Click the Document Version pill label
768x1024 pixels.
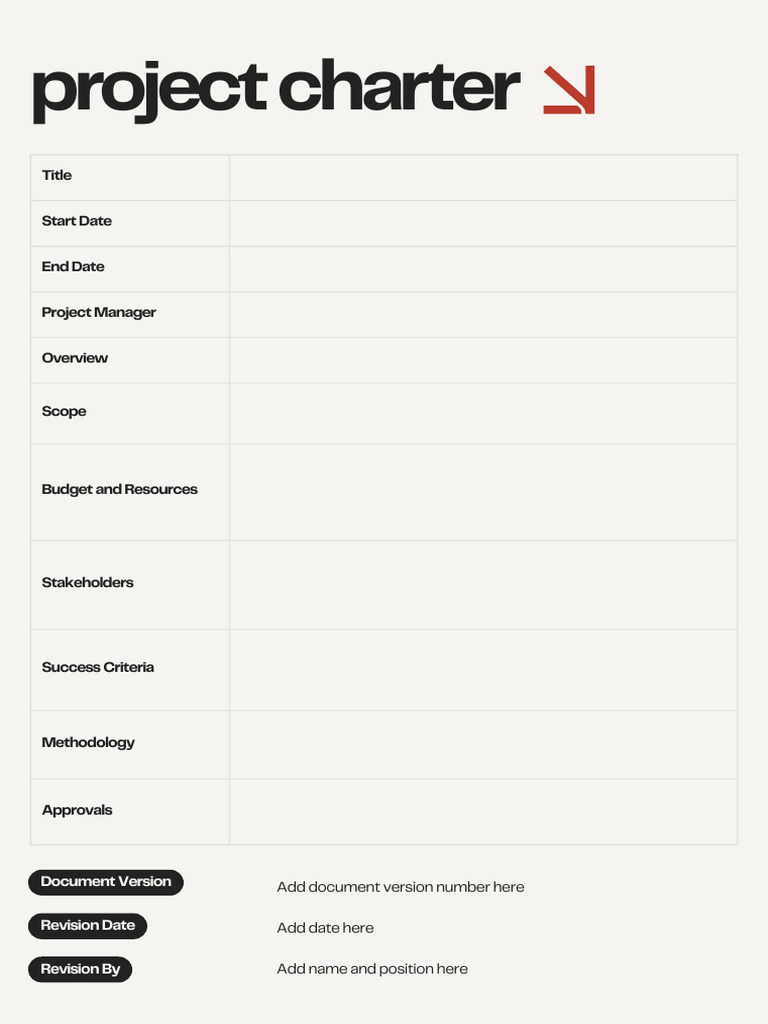click(x=106, y=882)
